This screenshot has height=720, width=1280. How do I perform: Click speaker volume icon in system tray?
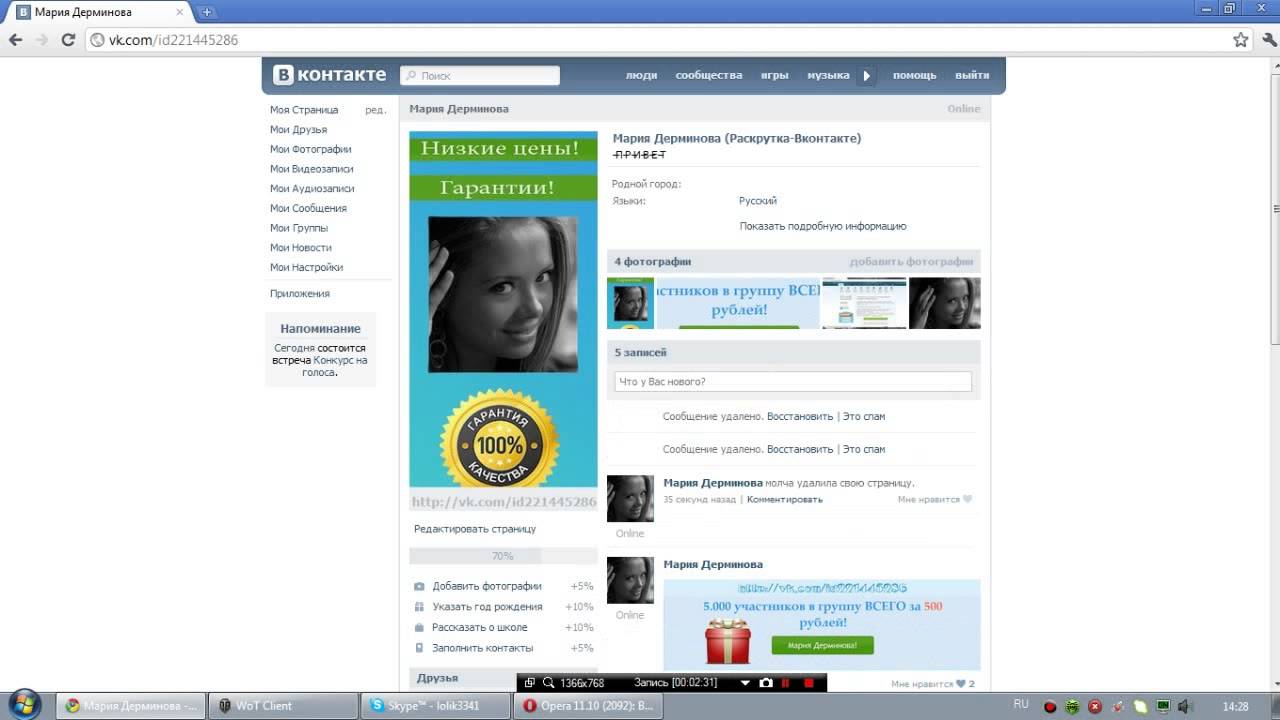[x=1185, y=706]
